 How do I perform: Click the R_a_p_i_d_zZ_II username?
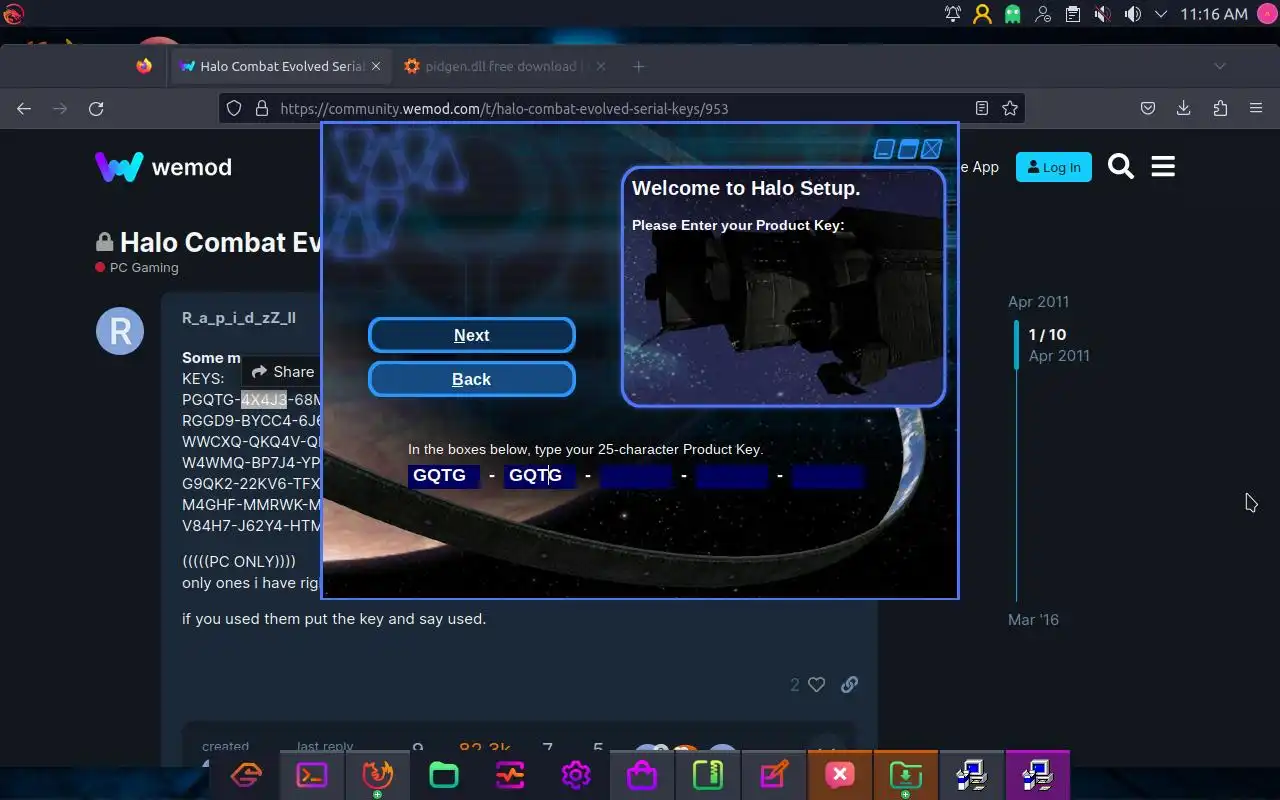click(x=239, y=318)
